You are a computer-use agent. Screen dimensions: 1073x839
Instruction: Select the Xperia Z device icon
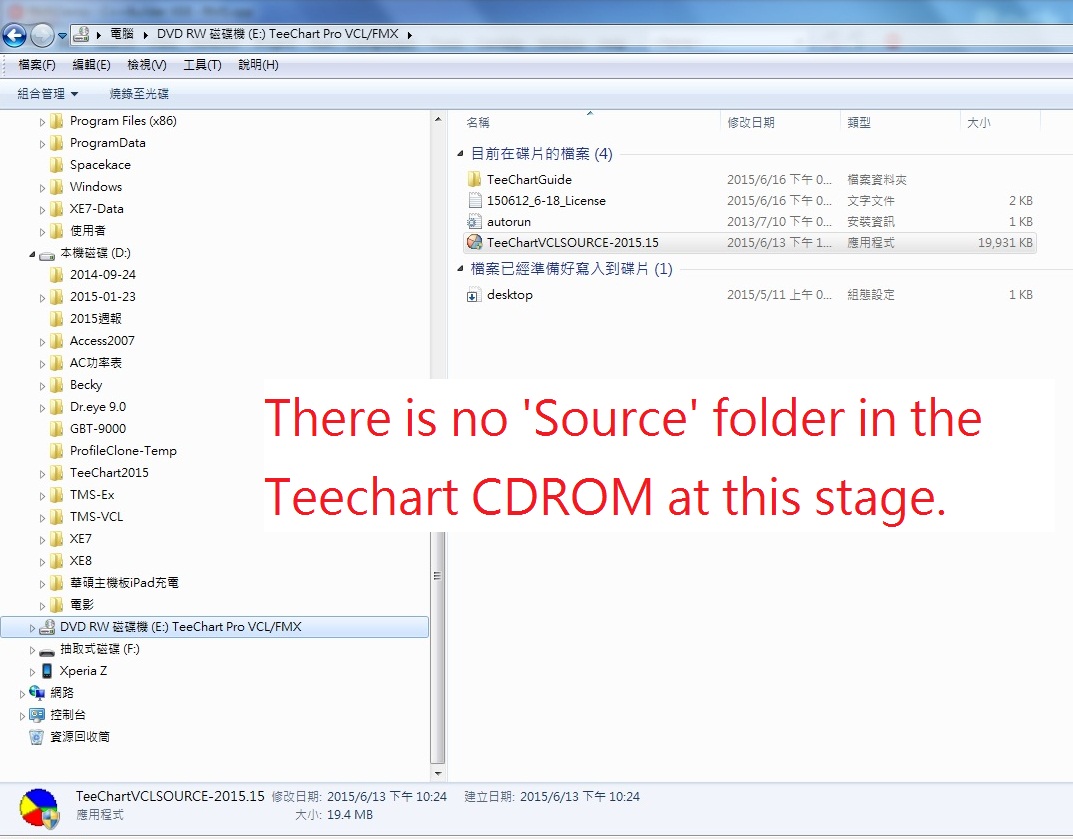point(47,671)
